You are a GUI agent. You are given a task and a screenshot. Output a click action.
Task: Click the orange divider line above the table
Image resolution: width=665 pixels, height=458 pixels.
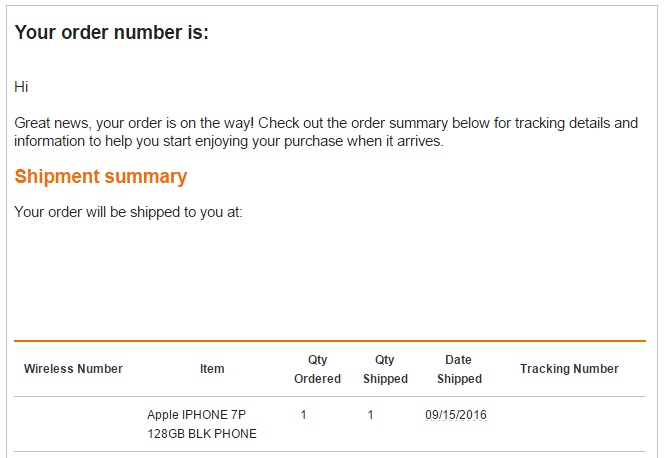point(330,341)
